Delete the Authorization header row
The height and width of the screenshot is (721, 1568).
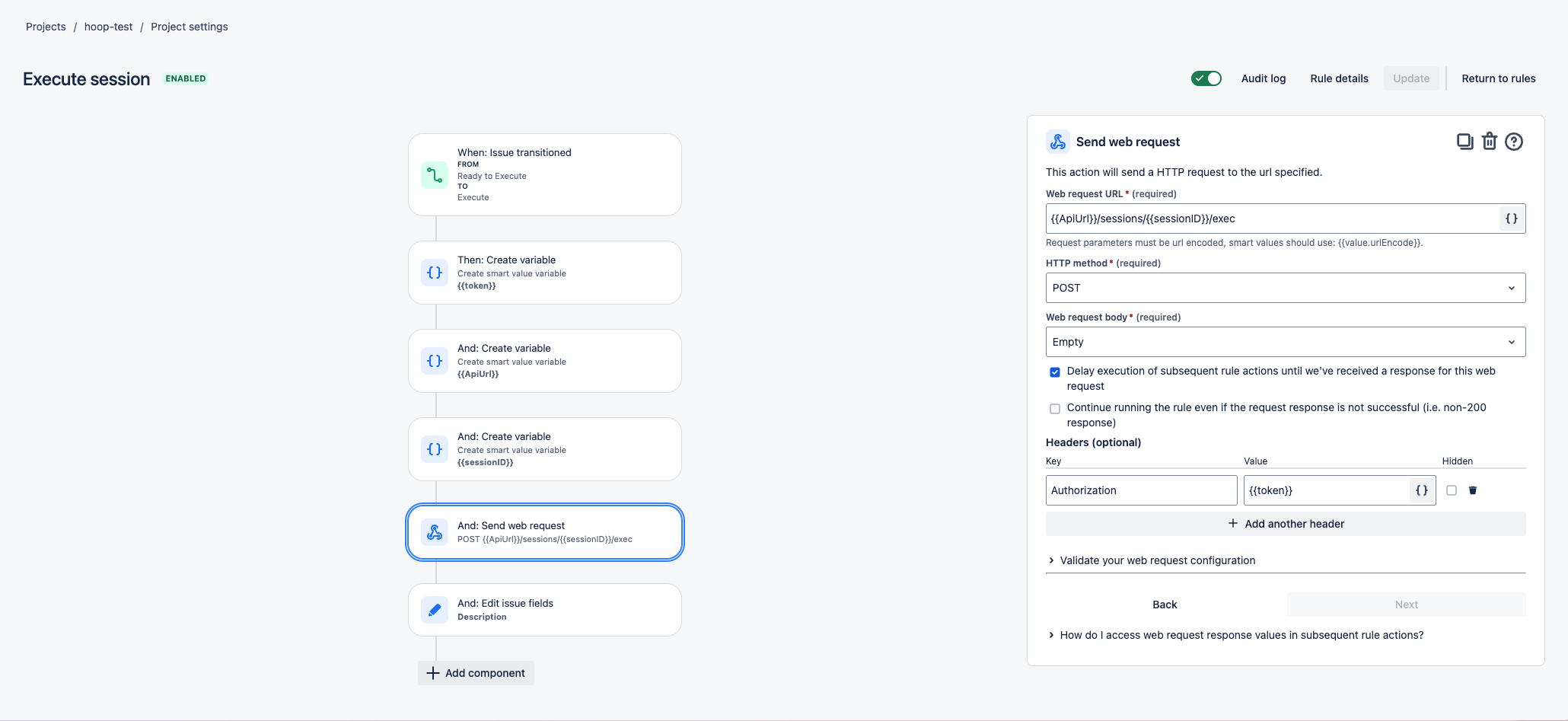click(x=1473, y=490)
